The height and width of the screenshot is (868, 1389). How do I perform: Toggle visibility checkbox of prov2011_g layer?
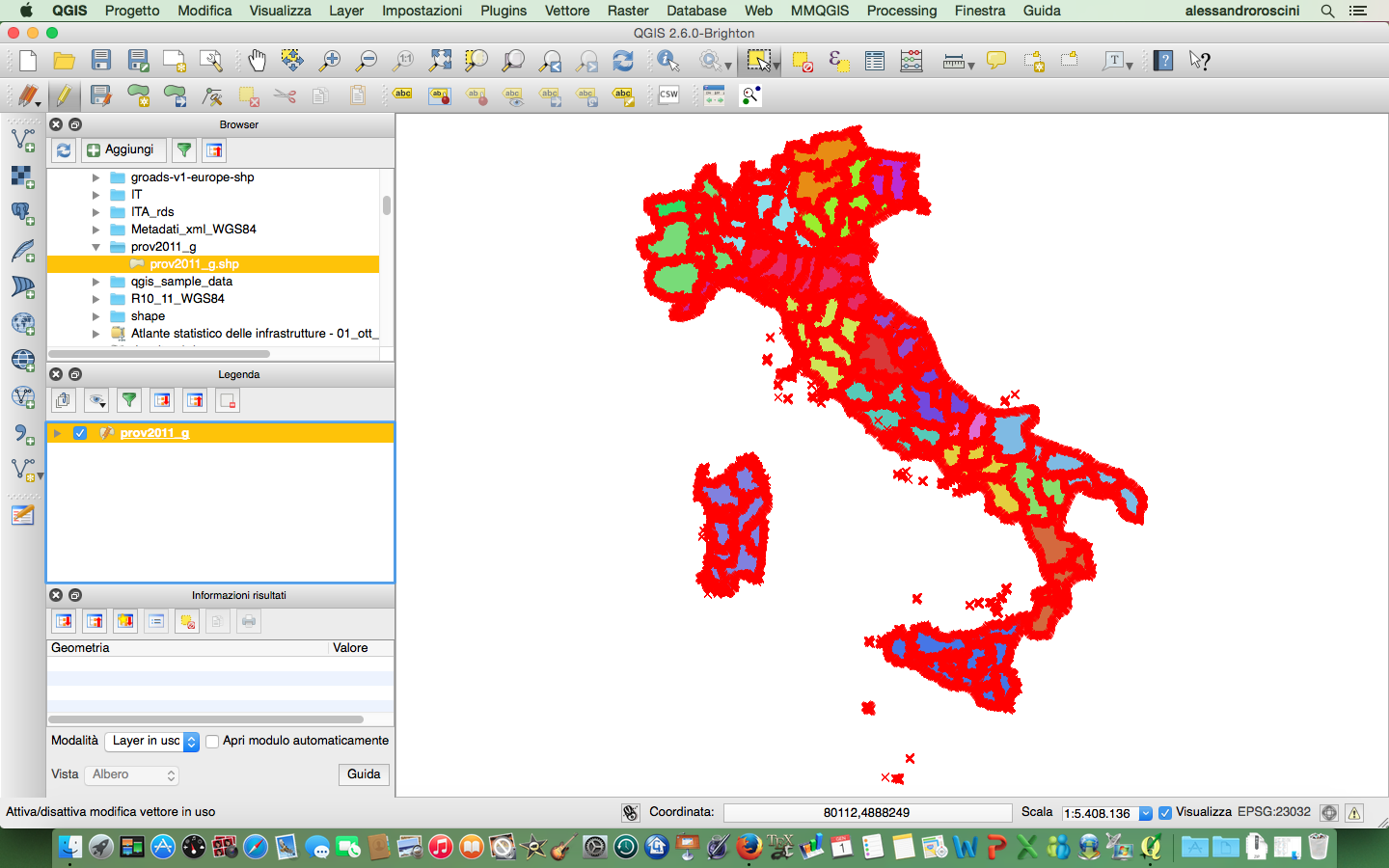pyautogui.click(x=80, y=433)
